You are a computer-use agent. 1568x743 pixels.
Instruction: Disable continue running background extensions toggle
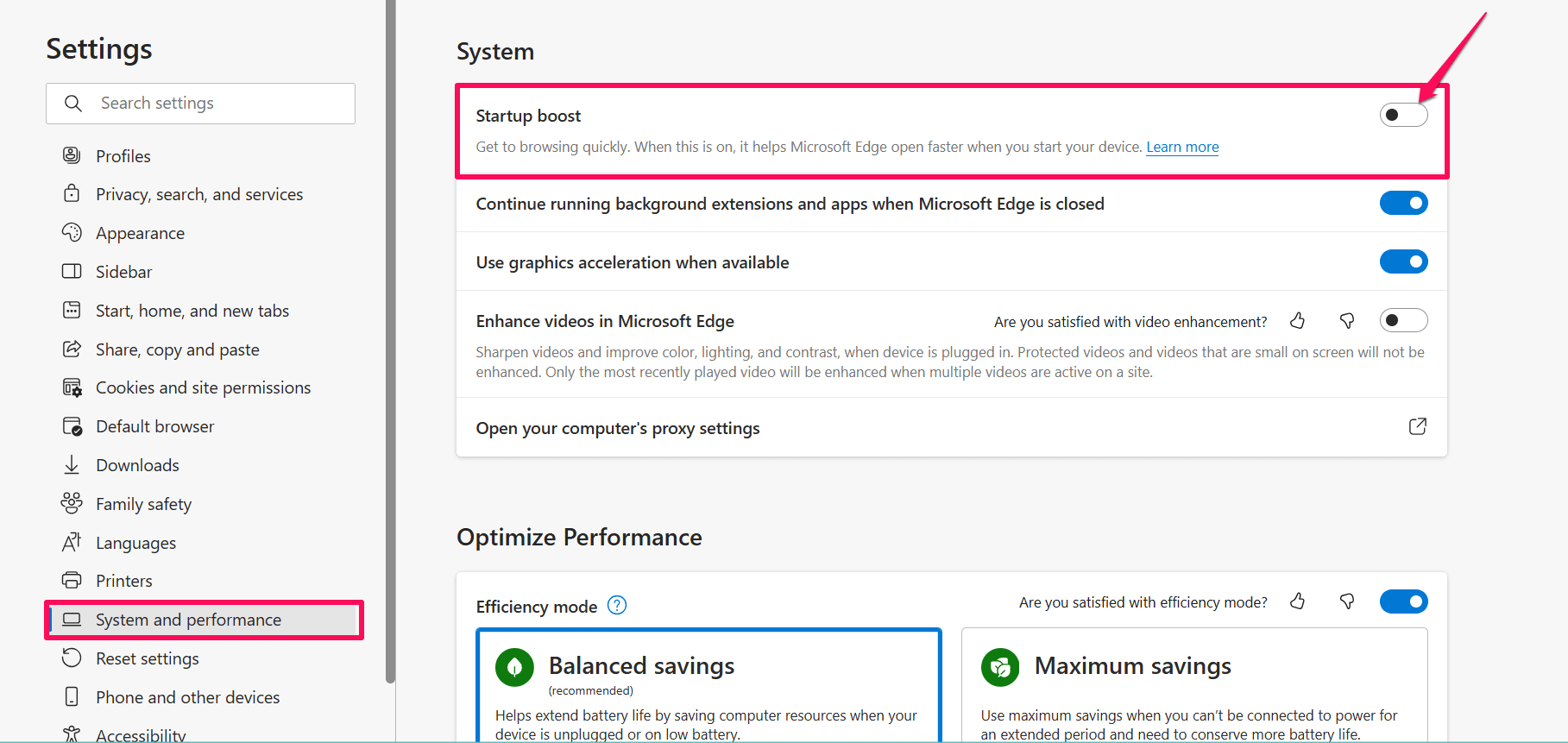tap(1403, 203)
